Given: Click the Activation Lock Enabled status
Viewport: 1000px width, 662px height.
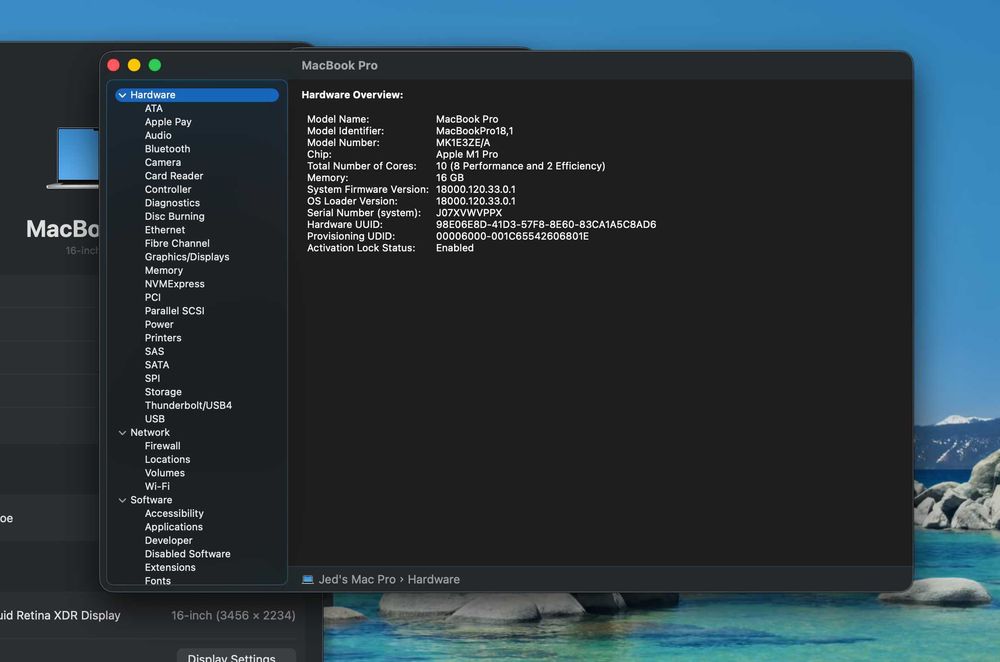Looking at the screenshot, I should (455, 248).
